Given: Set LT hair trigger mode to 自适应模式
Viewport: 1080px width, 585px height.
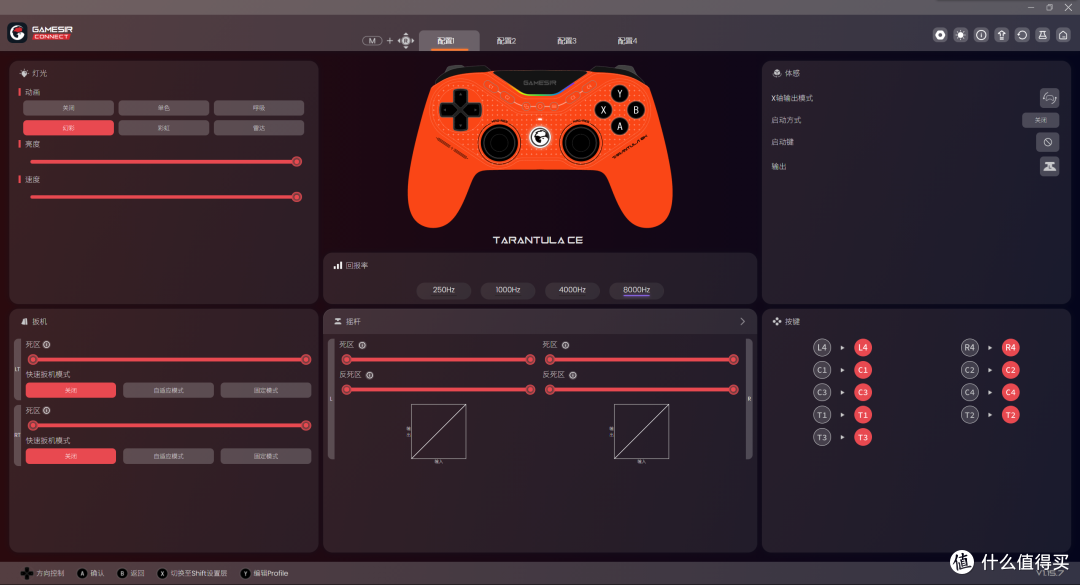Looking at the screenshot, I should pos(169,391).
